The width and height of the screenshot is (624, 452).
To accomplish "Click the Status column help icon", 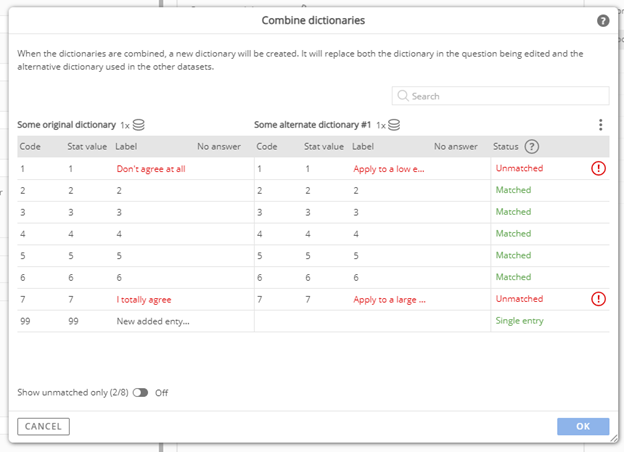I will pyautogui.click(x=532, y=147).
